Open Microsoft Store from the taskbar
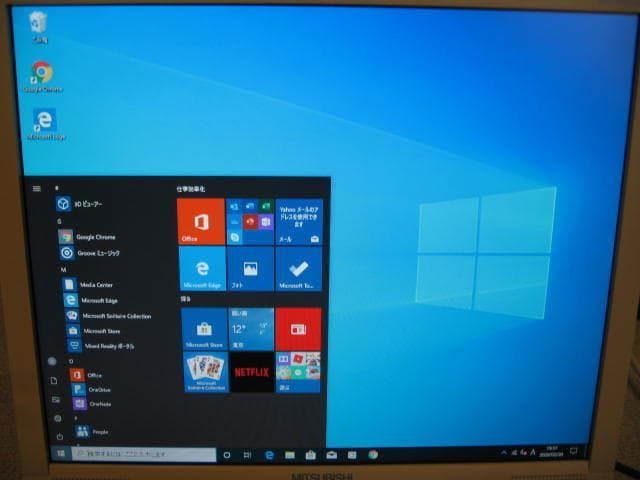 point(311,455)
